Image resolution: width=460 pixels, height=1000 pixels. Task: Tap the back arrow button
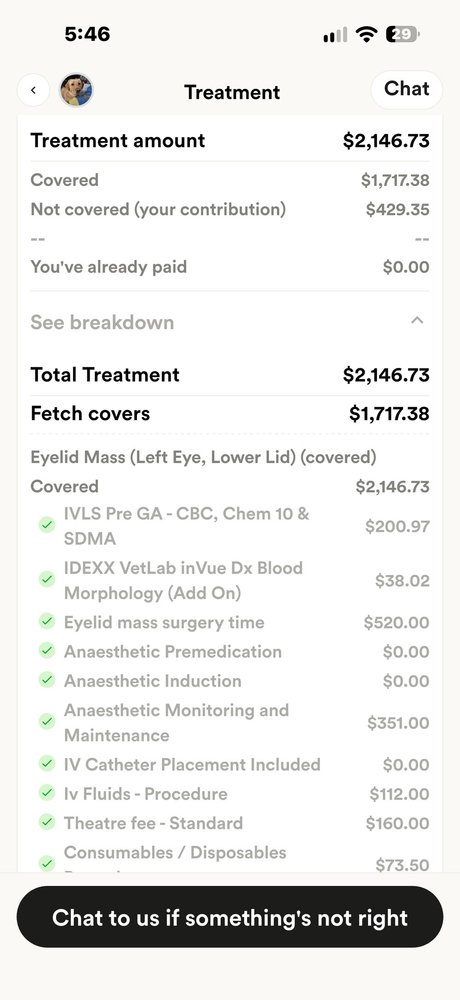(34, 91)
